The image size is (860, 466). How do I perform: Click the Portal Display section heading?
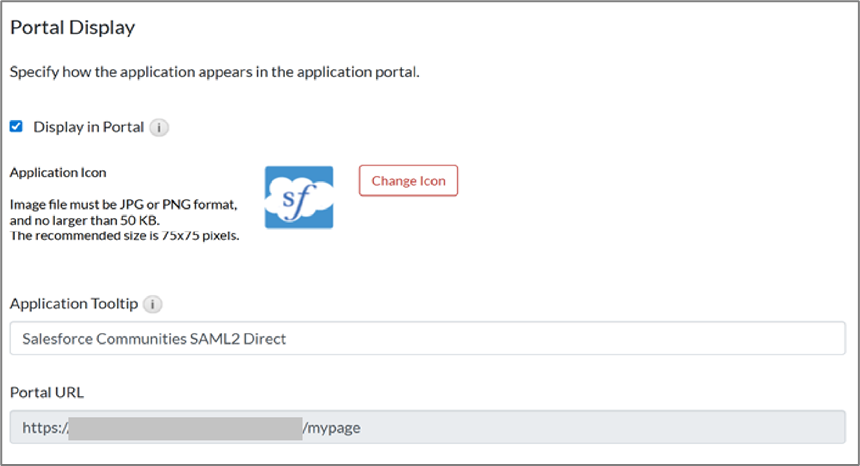72,28
